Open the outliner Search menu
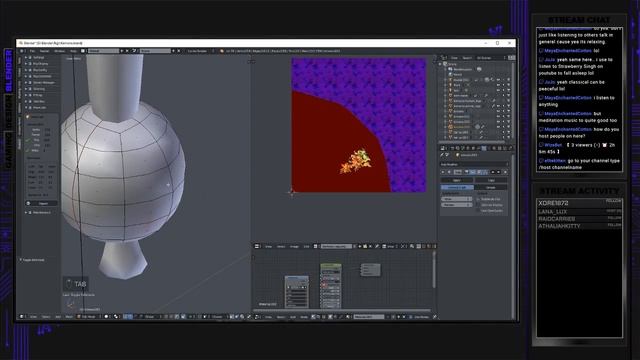The height and width of the screenshot is (360, 640). tap(467, 58)
